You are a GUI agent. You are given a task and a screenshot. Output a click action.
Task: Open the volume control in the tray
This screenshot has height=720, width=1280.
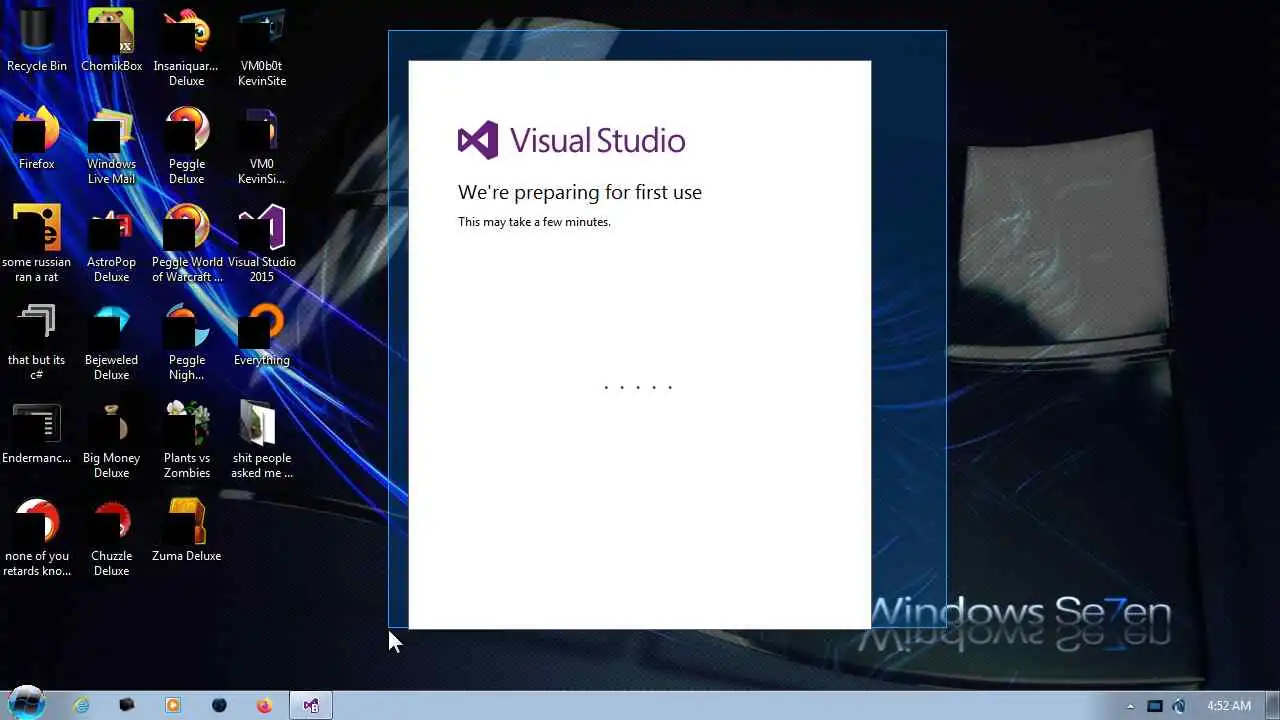click(x=1179, y=706)
